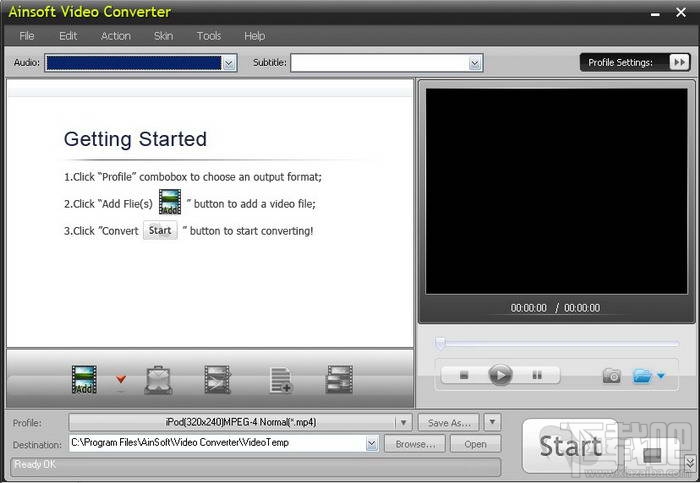Open the snapshot folder icon
Image resolution: width=700 pixels, height=483 pixels.
642,376
